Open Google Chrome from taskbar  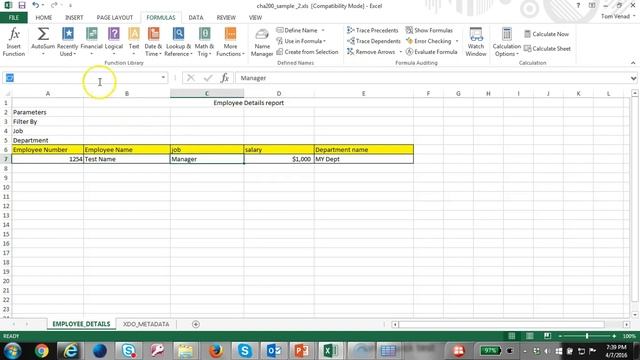(42, 351)
